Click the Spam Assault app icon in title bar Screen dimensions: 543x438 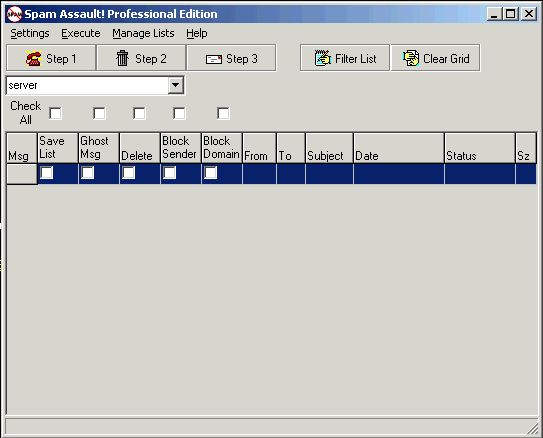(x=15, y=14)
